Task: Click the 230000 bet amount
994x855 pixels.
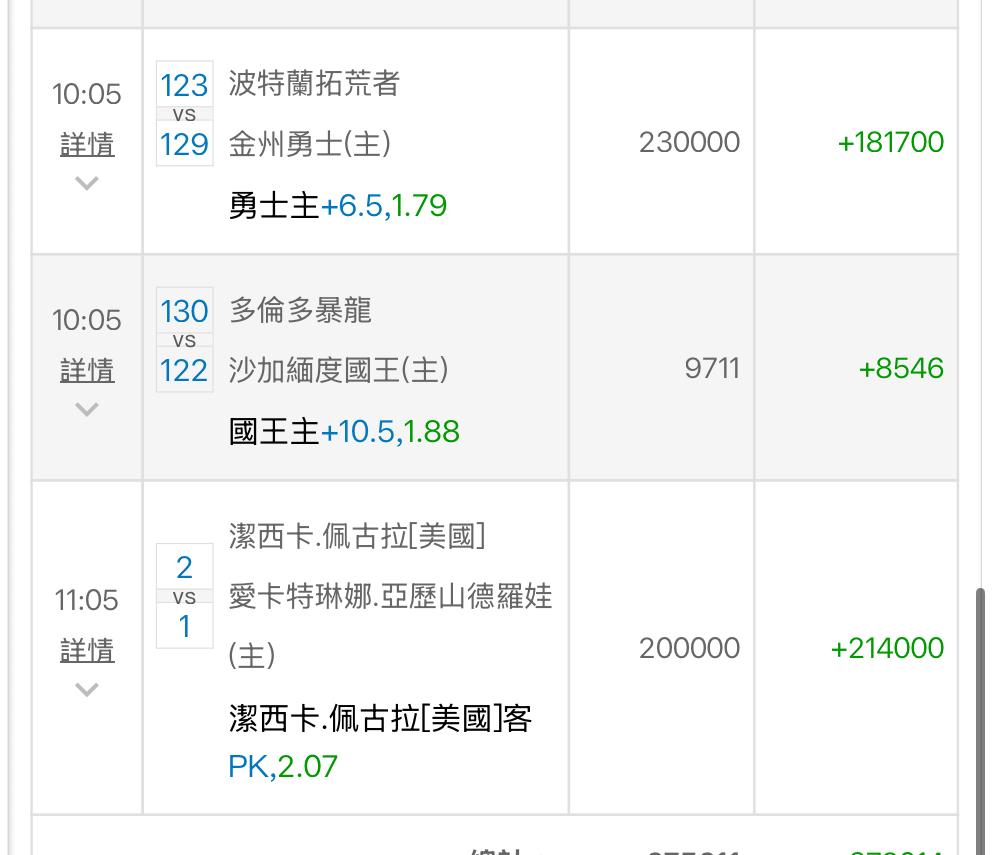Action: [x=689, y=143]
